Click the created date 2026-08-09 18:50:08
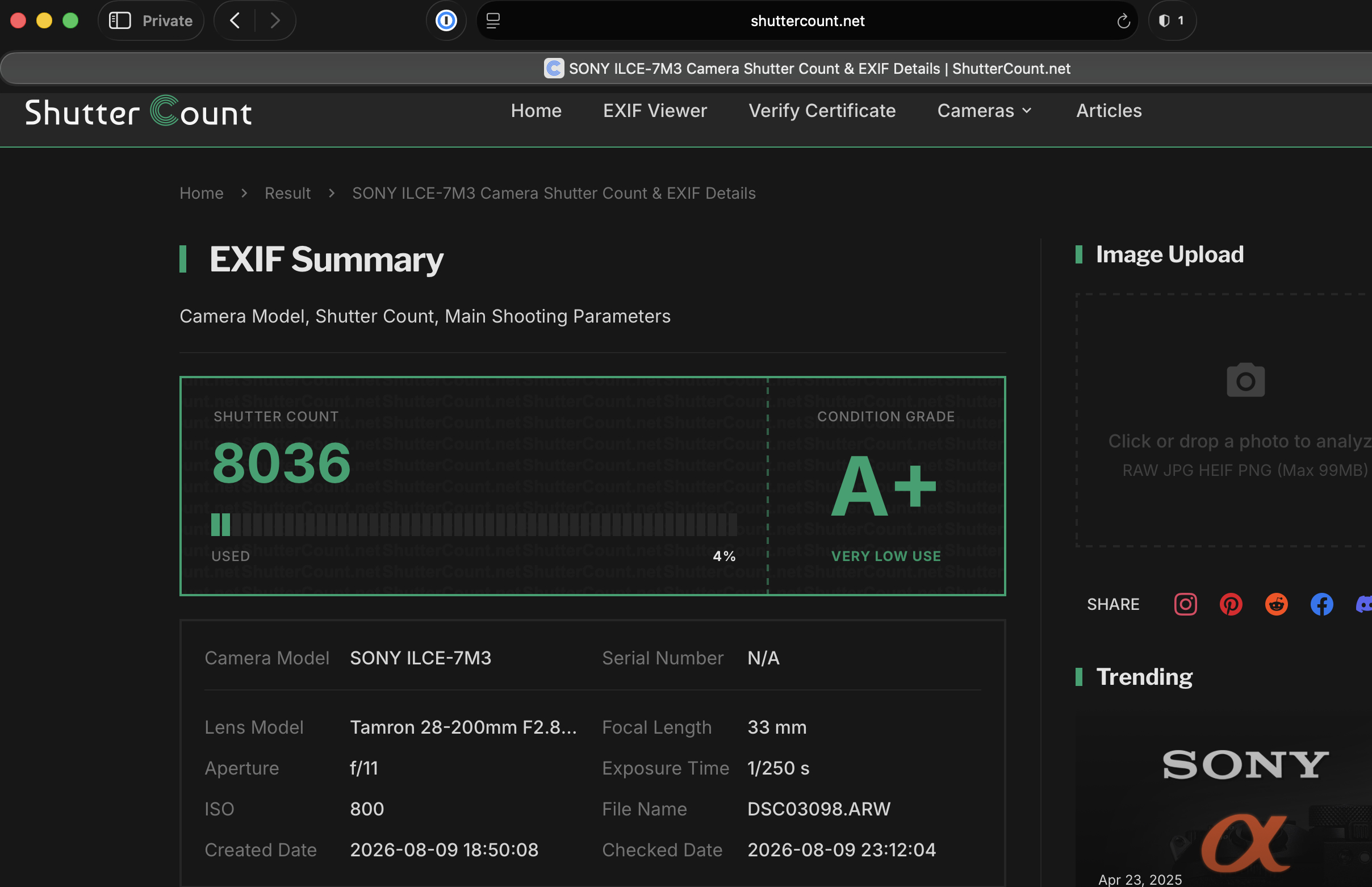Image resolution: width=1372 pixels, height=887 pixels. click(x=444, y=850)
